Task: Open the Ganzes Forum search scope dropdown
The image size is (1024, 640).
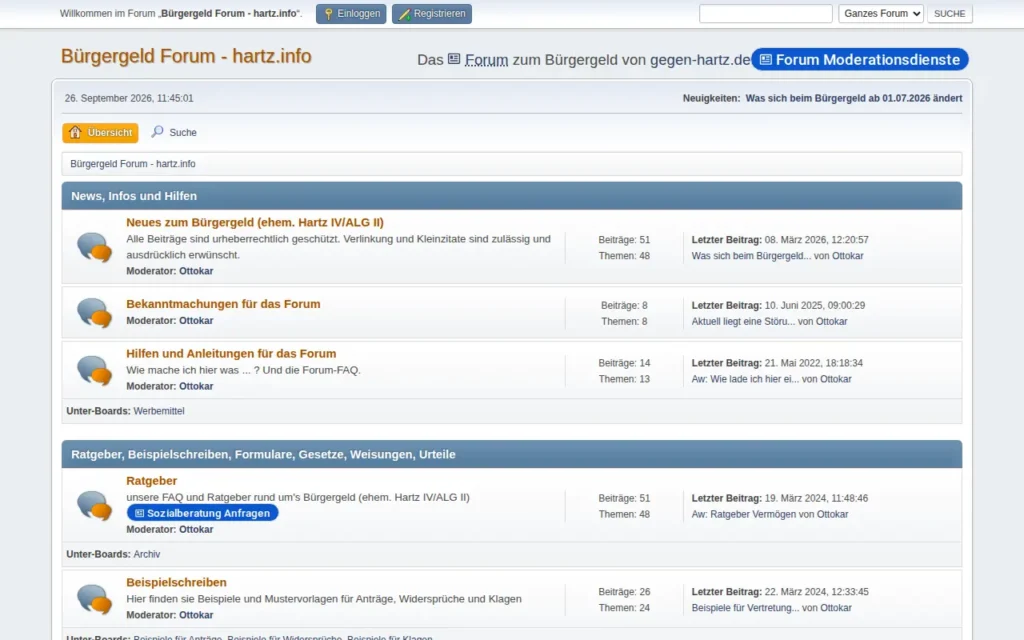Action: (x=880, y=14)
